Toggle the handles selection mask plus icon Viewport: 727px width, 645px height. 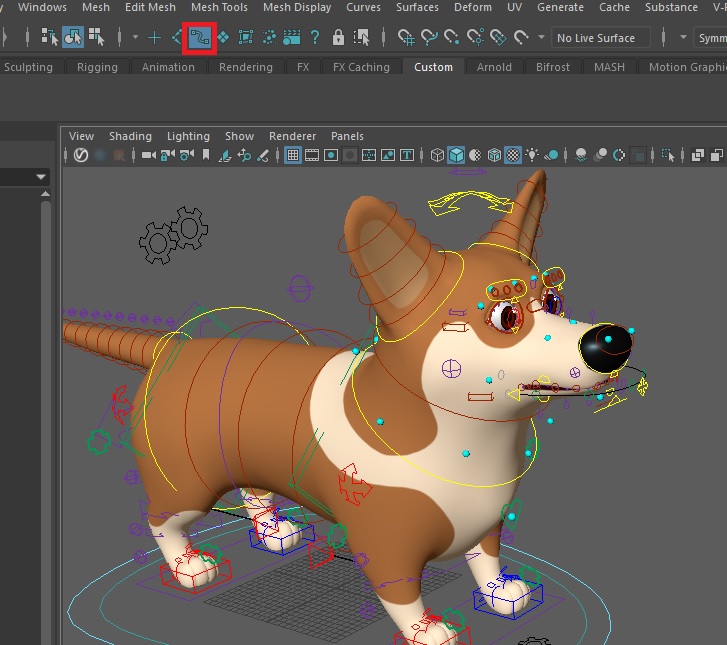[154, 37]
